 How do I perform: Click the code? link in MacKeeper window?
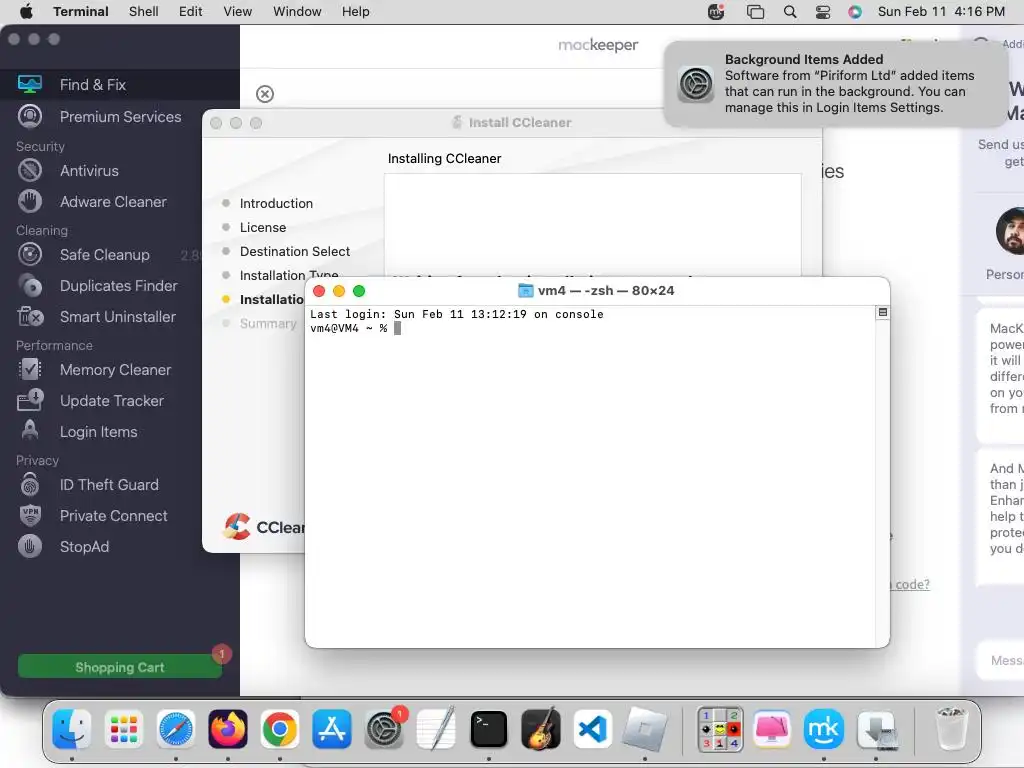pyautogui.click(x=912, y=584)
